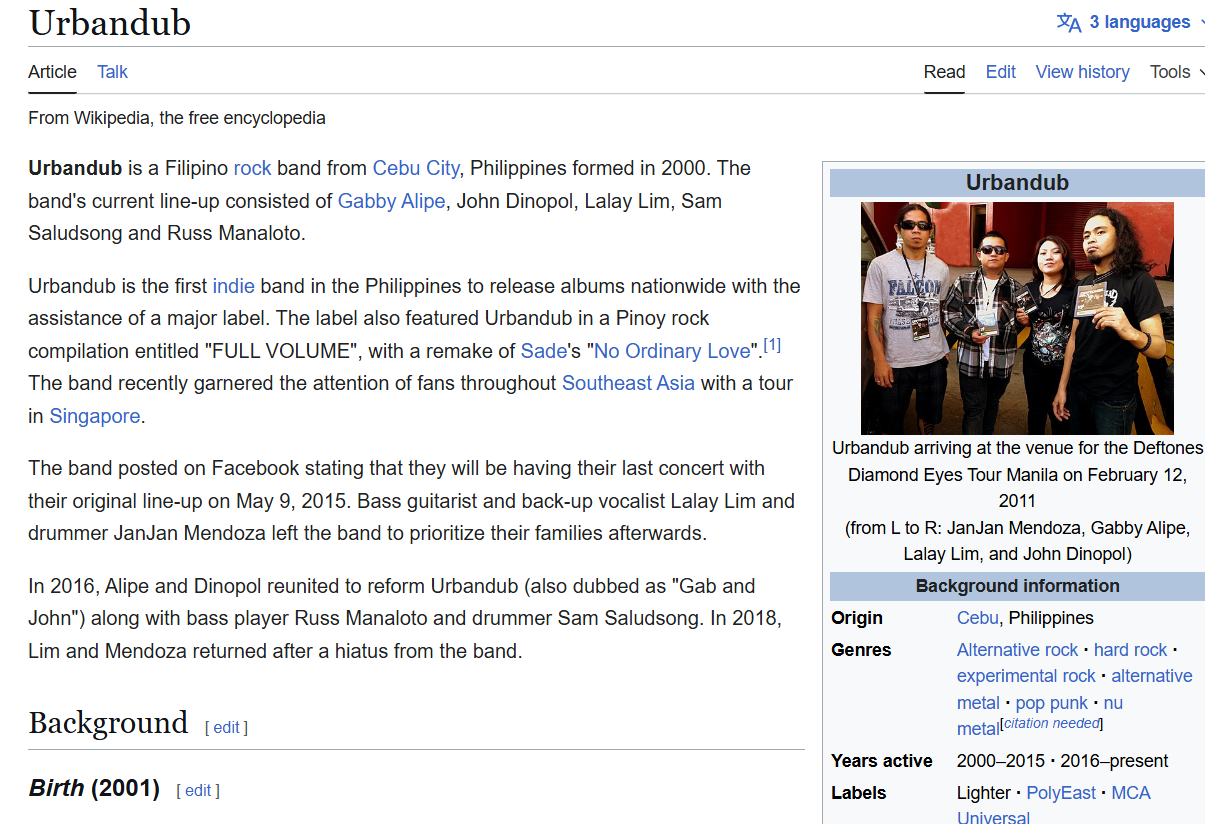Click the '2000–2015 · 2016–present' value

[1063, 761]
